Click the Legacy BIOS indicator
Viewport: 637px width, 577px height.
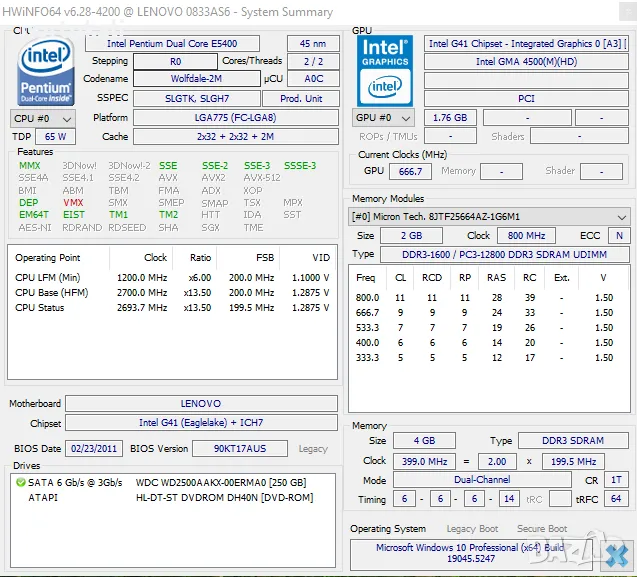[312, 449]
